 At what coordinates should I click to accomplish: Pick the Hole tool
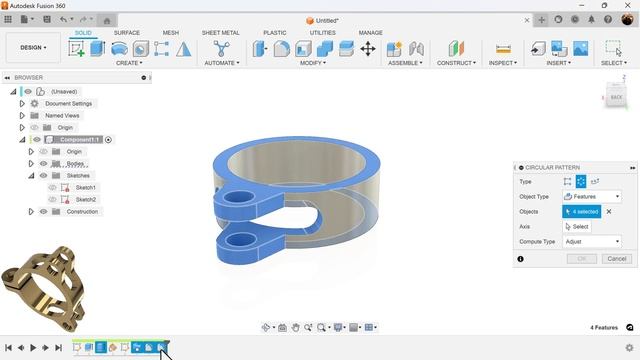tap(140, 49)
